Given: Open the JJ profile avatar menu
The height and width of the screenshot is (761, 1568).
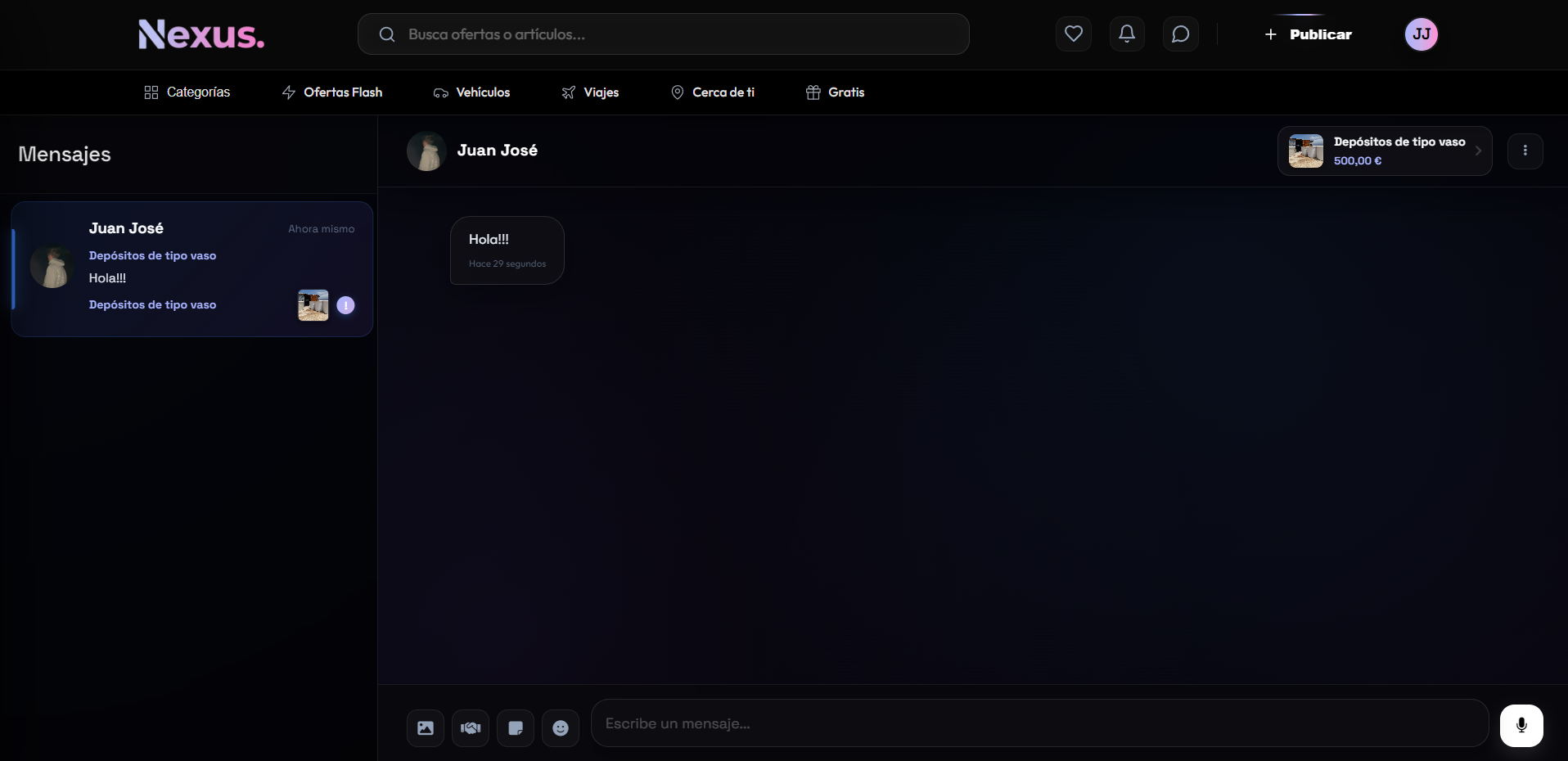Looking at the screenshot, I should tap(1422, 34).
